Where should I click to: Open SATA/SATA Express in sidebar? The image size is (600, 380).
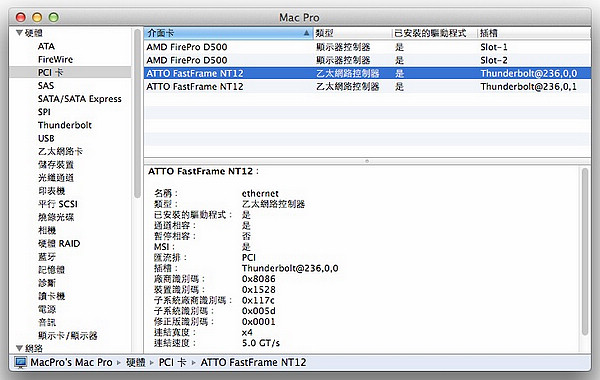coord(80,99)
